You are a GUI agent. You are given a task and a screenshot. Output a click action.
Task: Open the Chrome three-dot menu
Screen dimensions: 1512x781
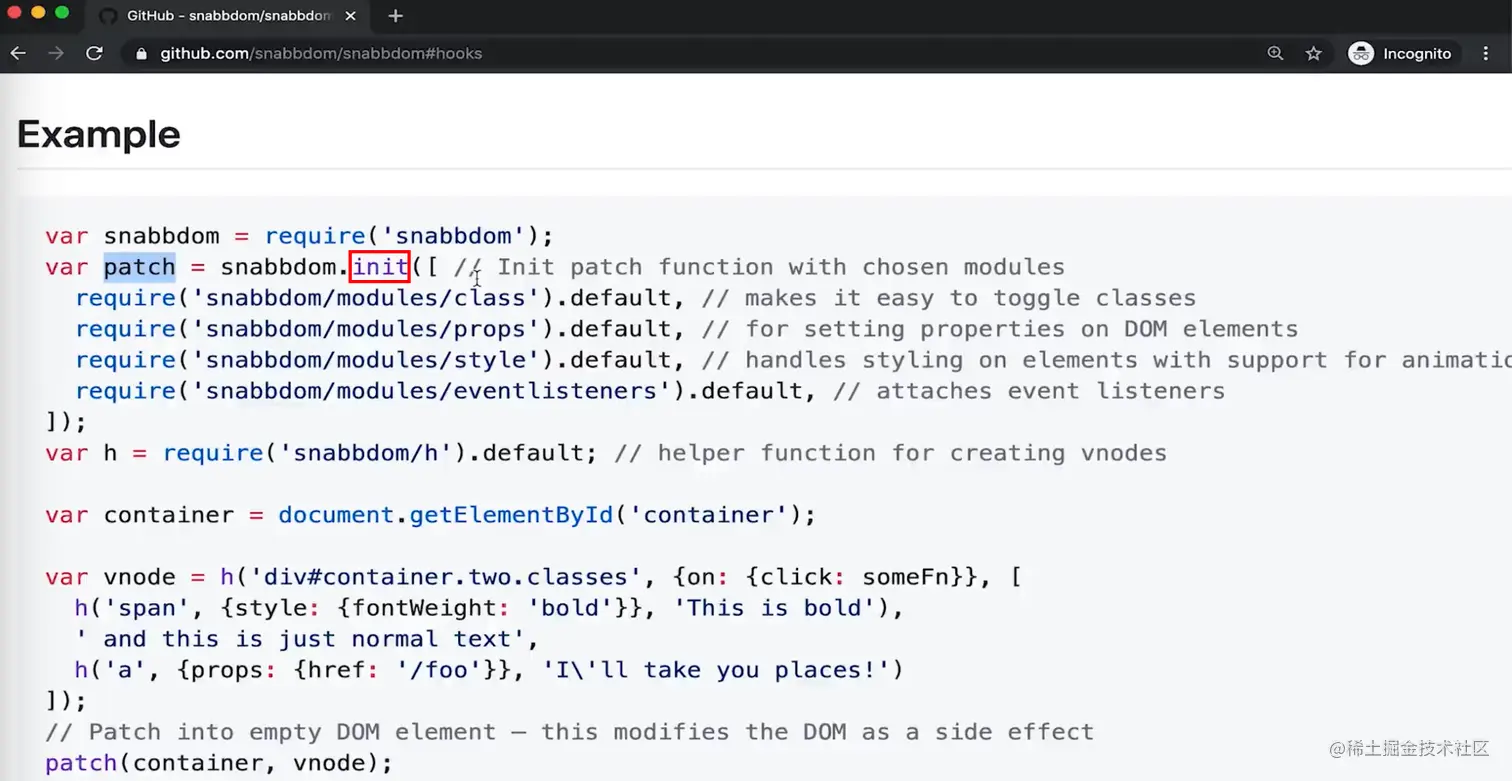pyautogui.click(x=1487, y=54)
